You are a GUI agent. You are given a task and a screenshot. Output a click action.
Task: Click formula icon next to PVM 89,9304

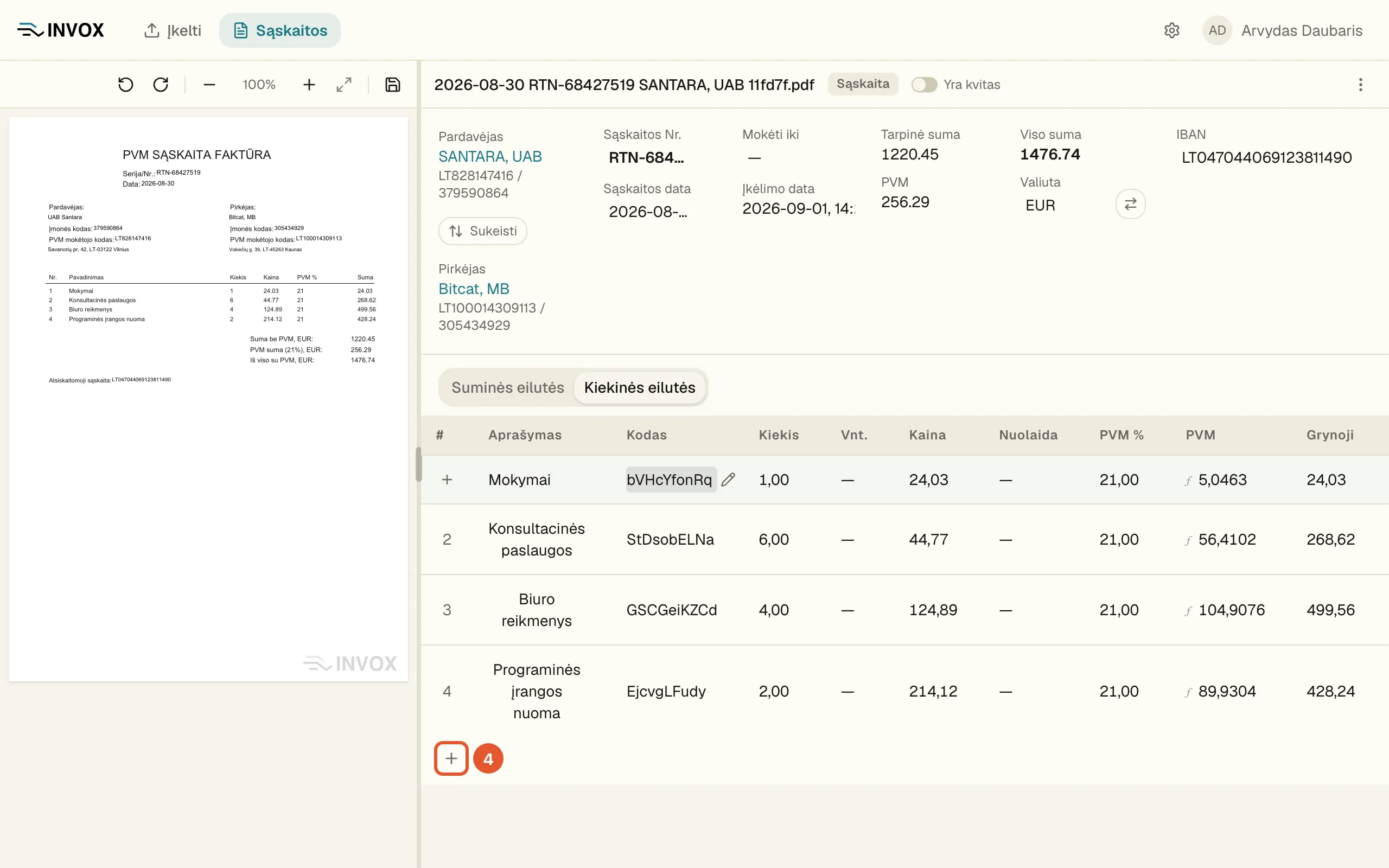[x=1188, y=693]
